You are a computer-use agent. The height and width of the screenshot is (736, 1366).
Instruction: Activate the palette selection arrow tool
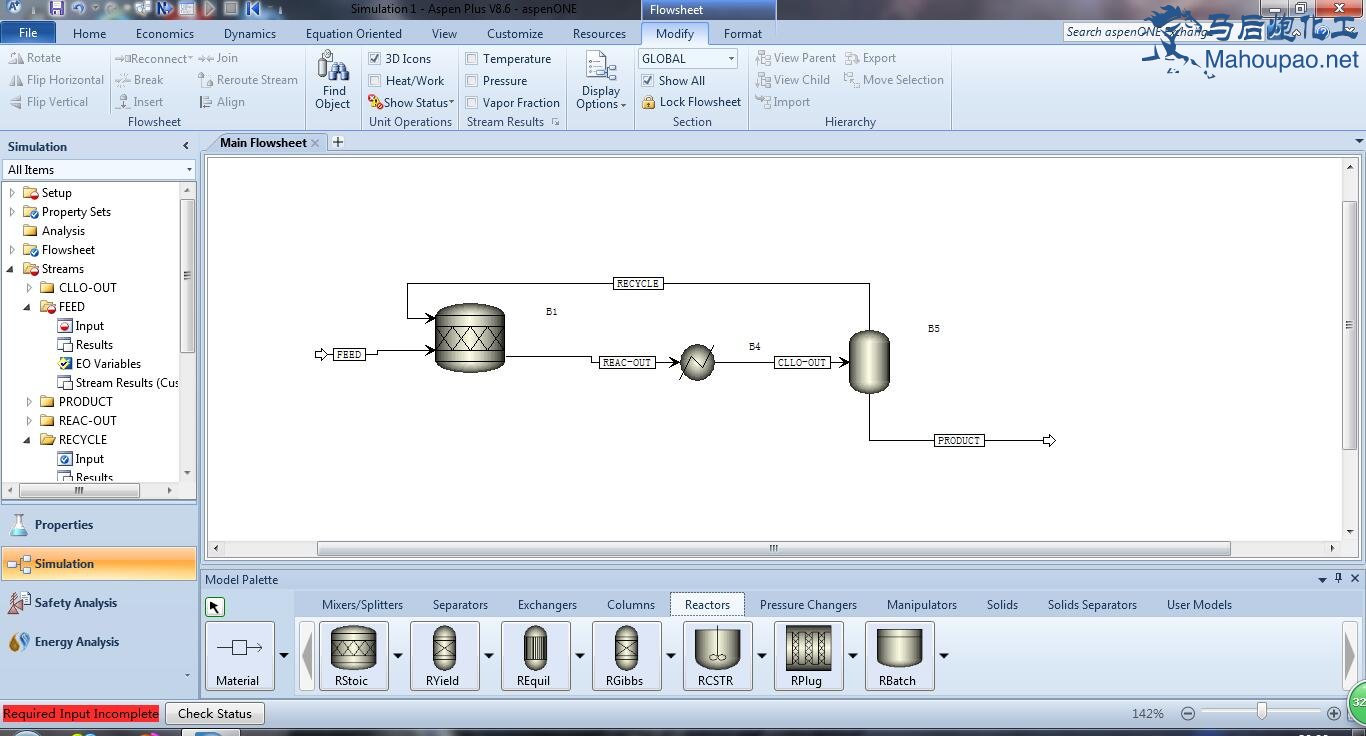pos(215,607)
